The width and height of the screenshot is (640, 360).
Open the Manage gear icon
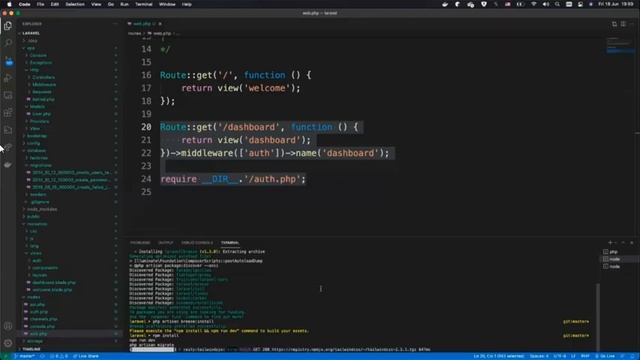pos(8,343)
